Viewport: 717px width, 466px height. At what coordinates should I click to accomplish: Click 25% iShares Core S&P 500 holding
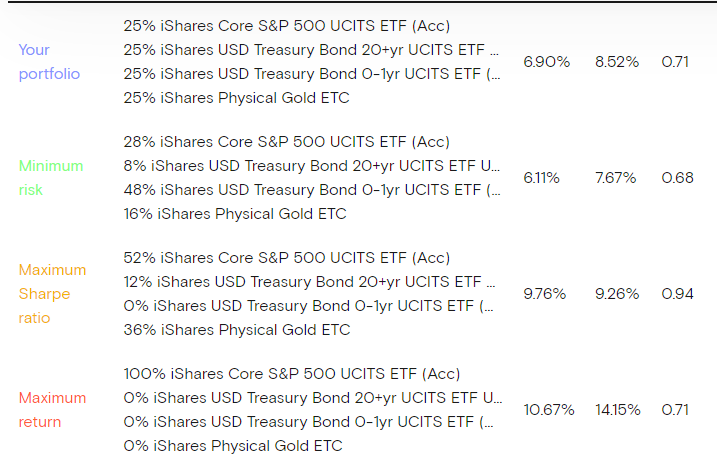286,26
